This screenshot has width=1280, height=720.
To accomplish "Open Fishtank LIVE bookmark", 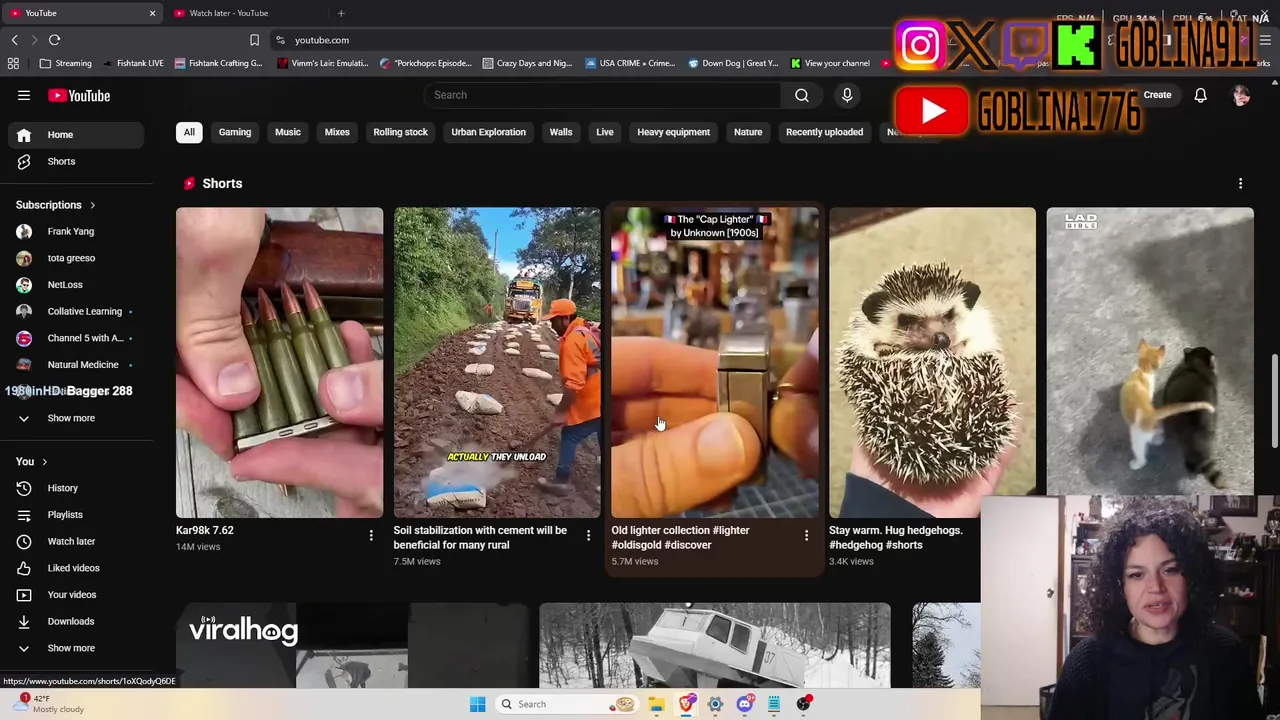I will (x=132, y=63).
